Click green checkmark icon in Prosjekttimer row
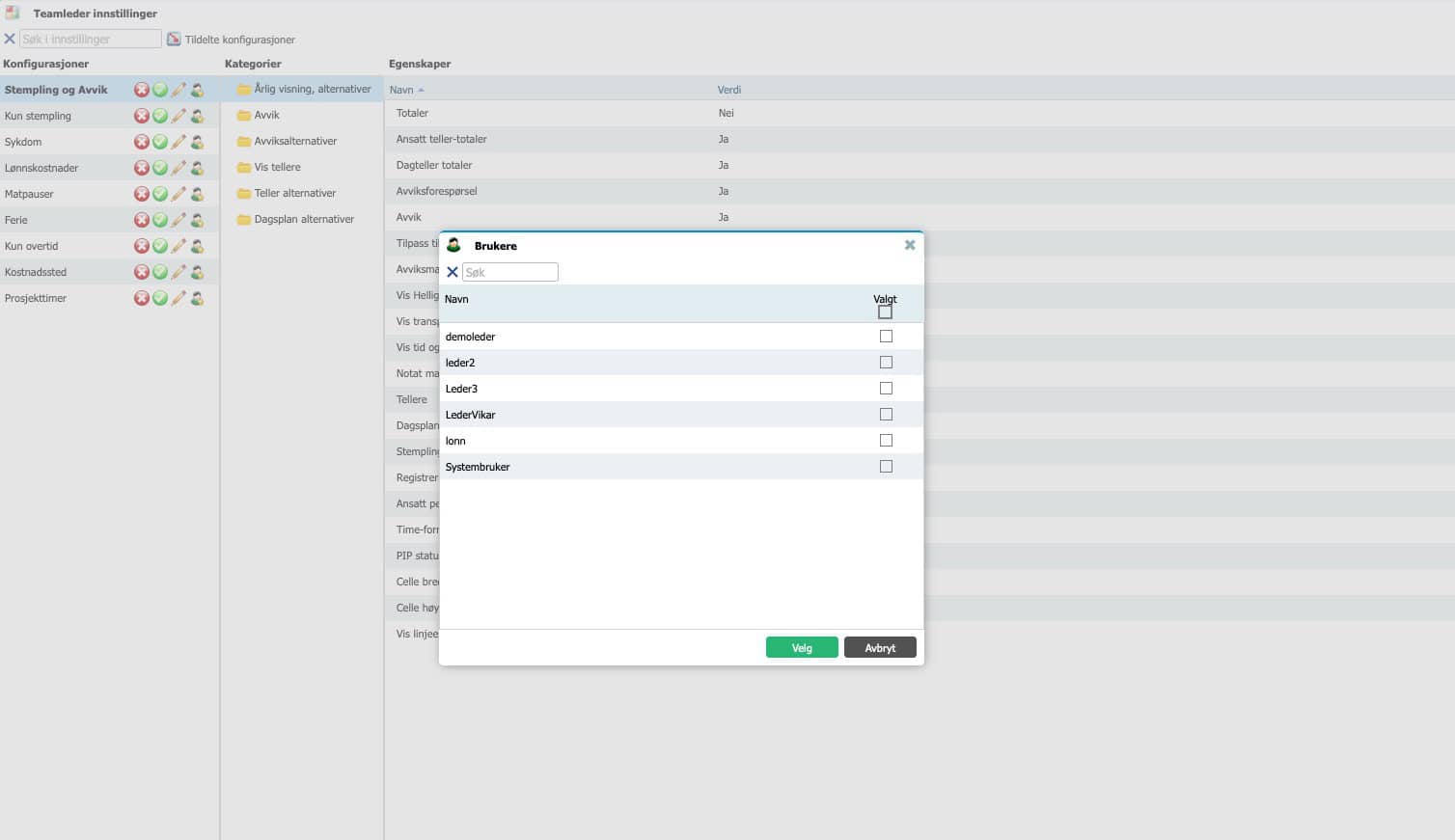This screenshot has height=840, width=1455. tap(160, 298)
